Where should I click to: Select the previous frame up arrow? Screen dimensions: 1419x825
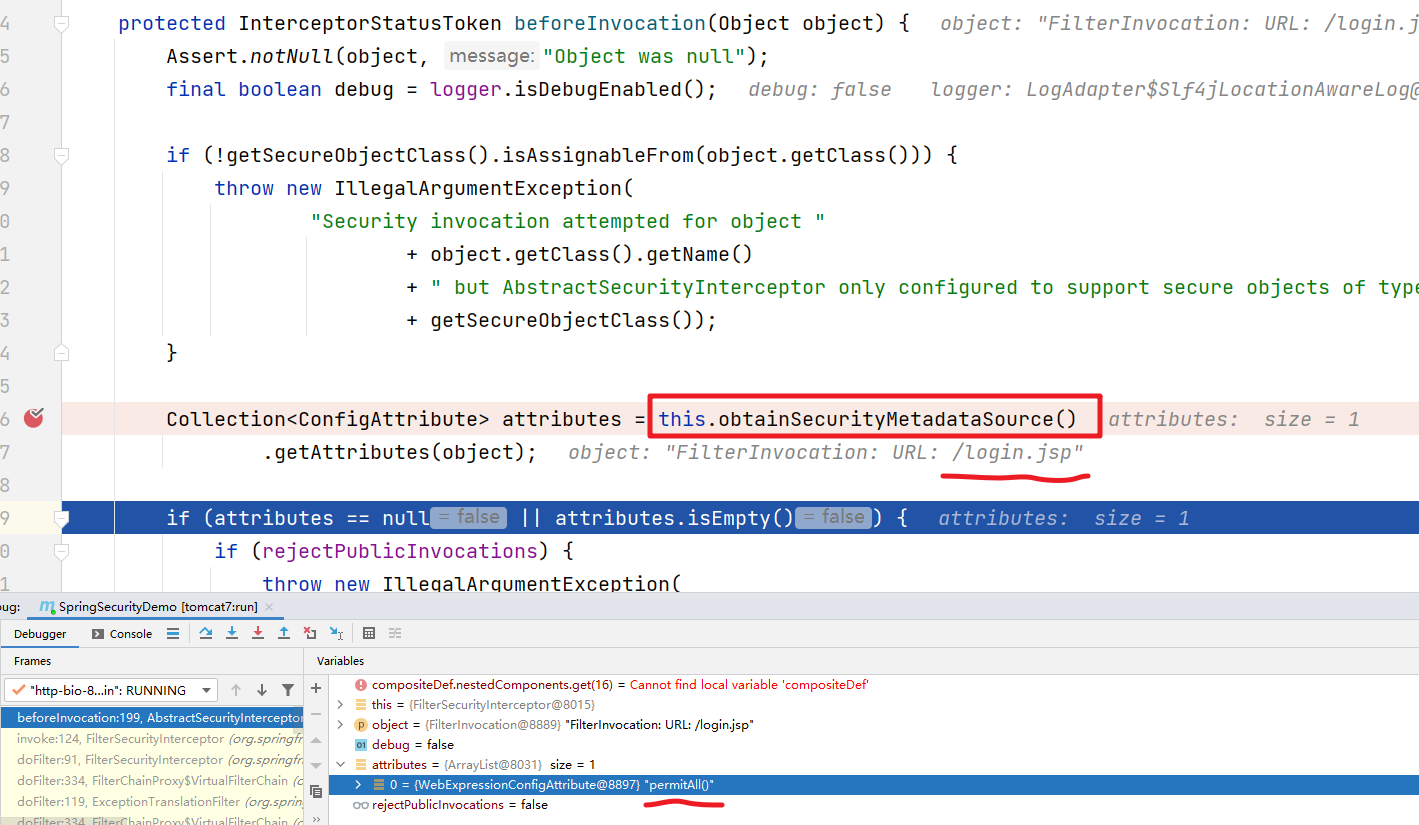[x=236, y=690]
